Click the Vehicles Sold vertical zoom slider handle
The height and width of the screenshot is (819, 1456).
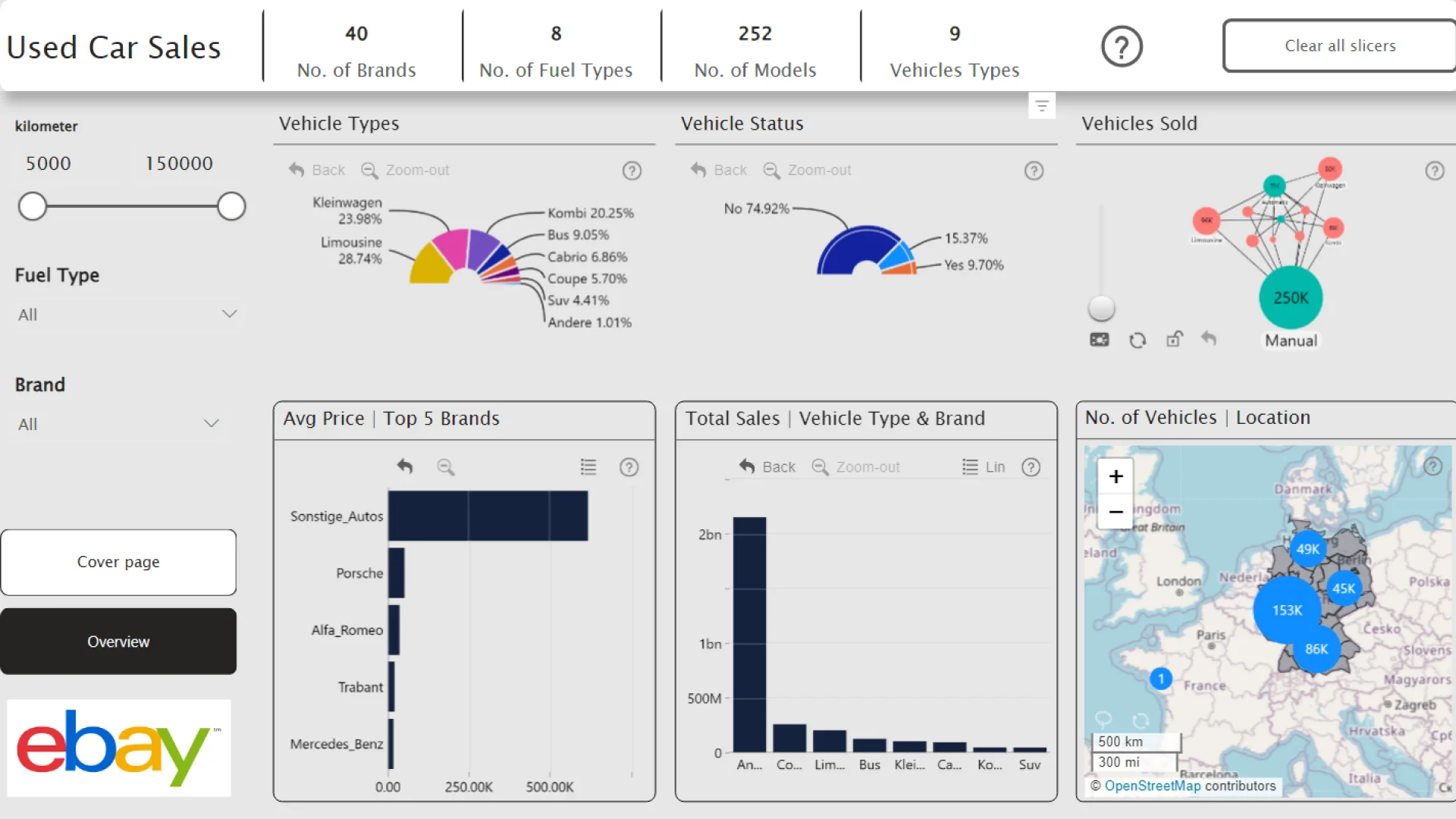(1101, 308)
